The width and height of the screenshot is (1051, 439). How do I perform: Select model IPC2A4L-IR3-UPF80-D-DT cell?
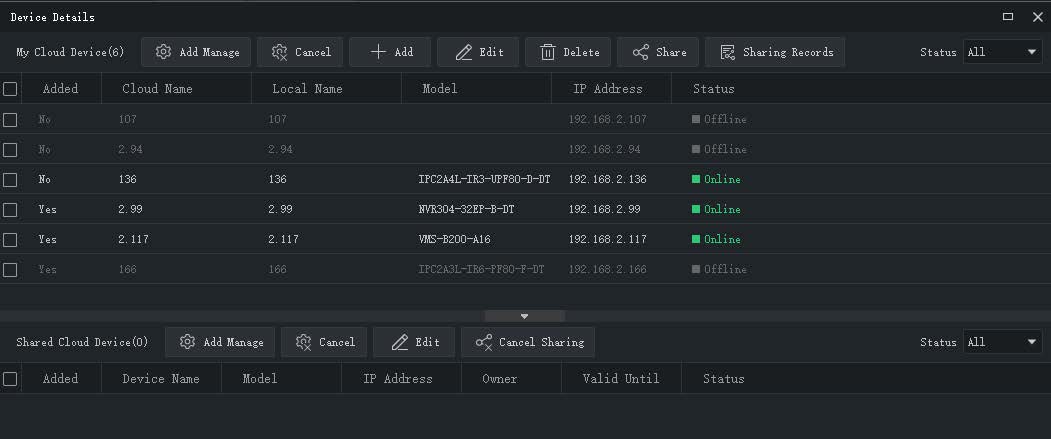click(x=485, y=180)
